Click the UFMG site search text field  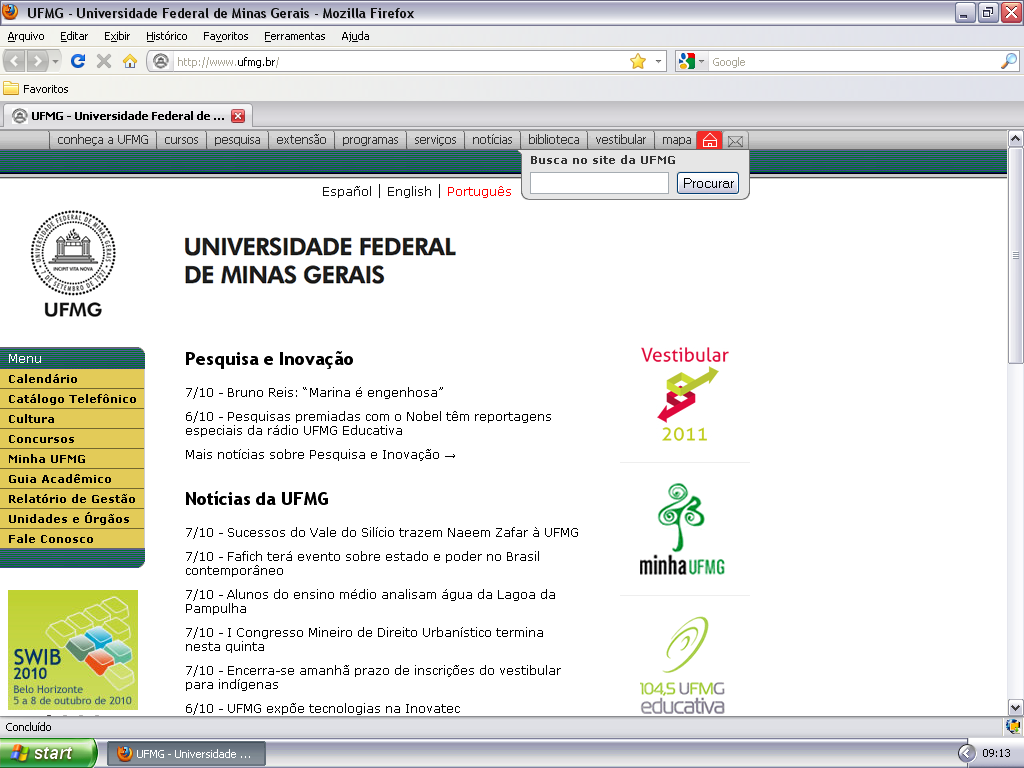click(598, 183)
